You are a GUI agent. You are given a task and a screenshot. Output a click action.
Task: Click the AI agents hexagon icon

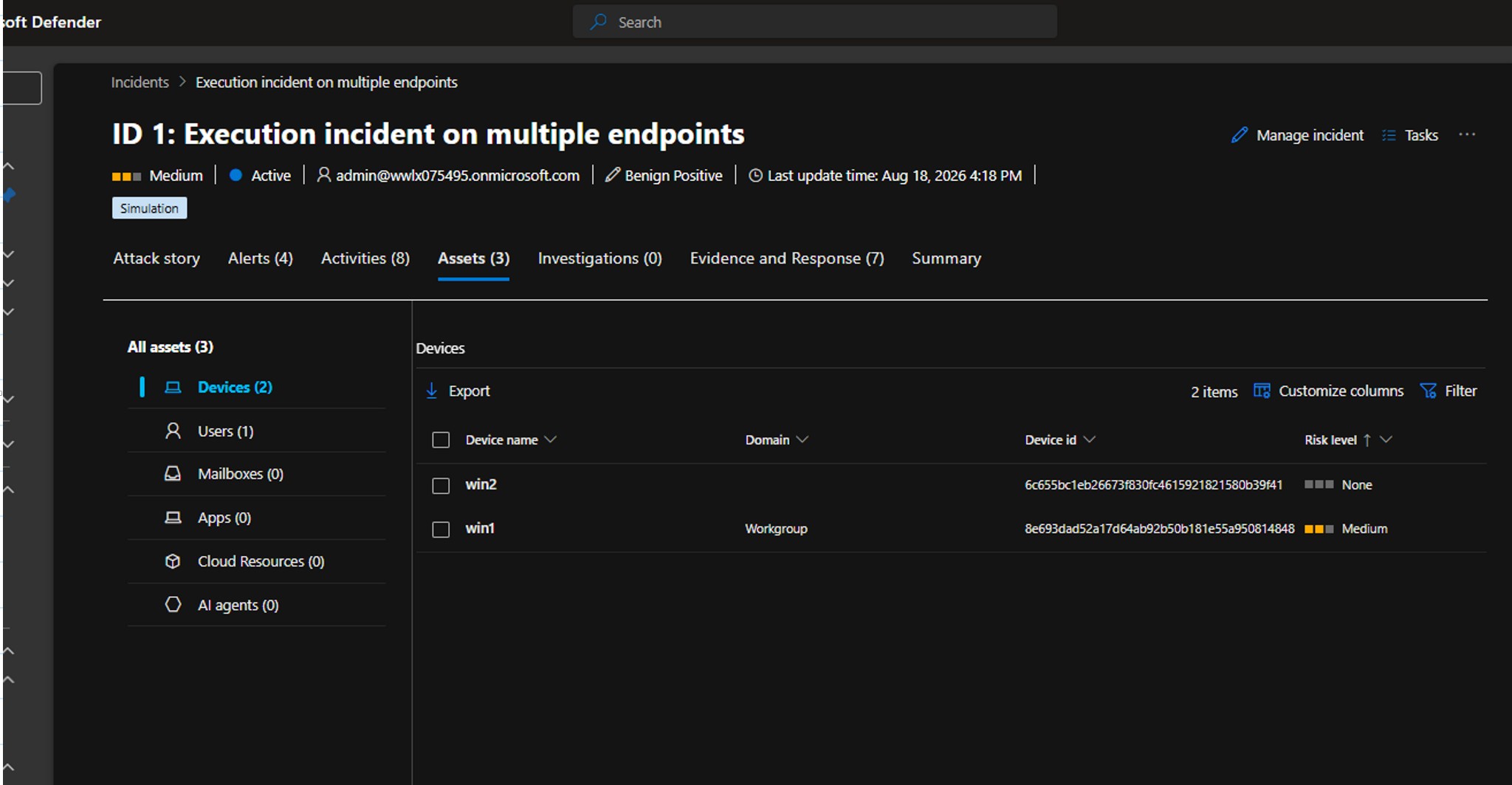point(173,604)
